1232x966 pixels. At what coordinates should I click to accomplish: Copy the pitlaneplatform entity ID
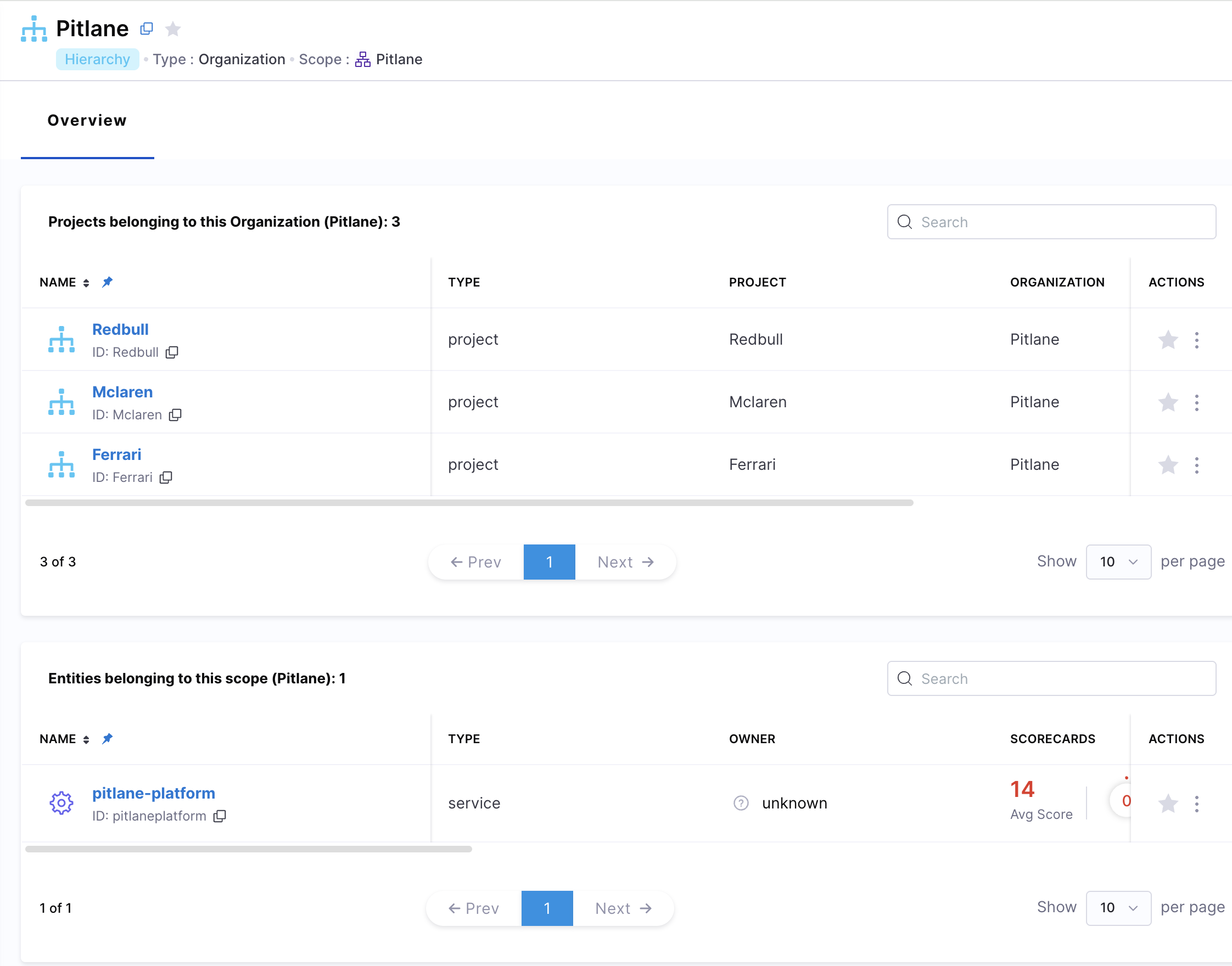[x=220, y=816]
